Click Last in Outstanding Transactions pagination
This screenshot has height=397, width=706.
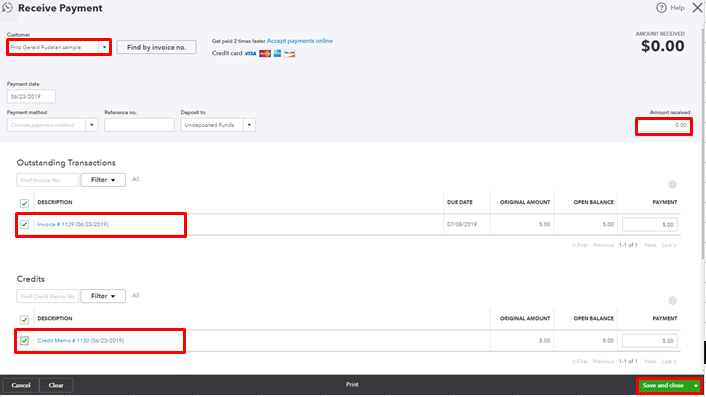(669, 245)
